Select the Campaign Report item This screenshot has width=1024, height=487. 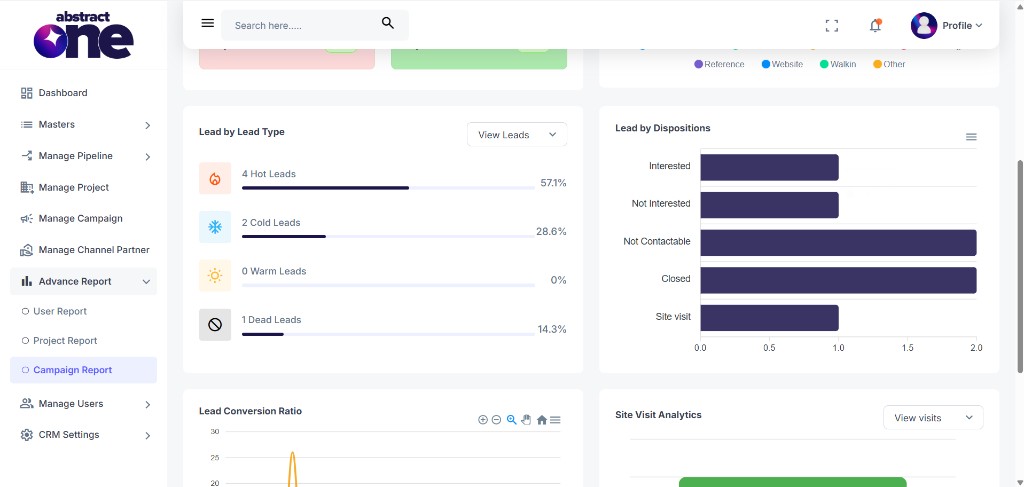[84, 370]
